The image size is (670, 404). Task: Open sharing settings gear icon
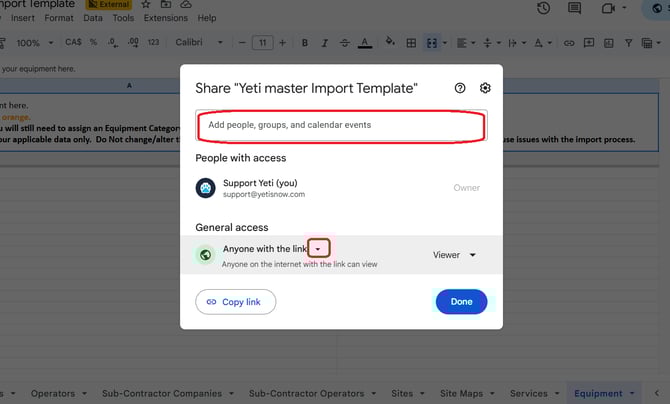pyautogui.click(x=485, y=88)
